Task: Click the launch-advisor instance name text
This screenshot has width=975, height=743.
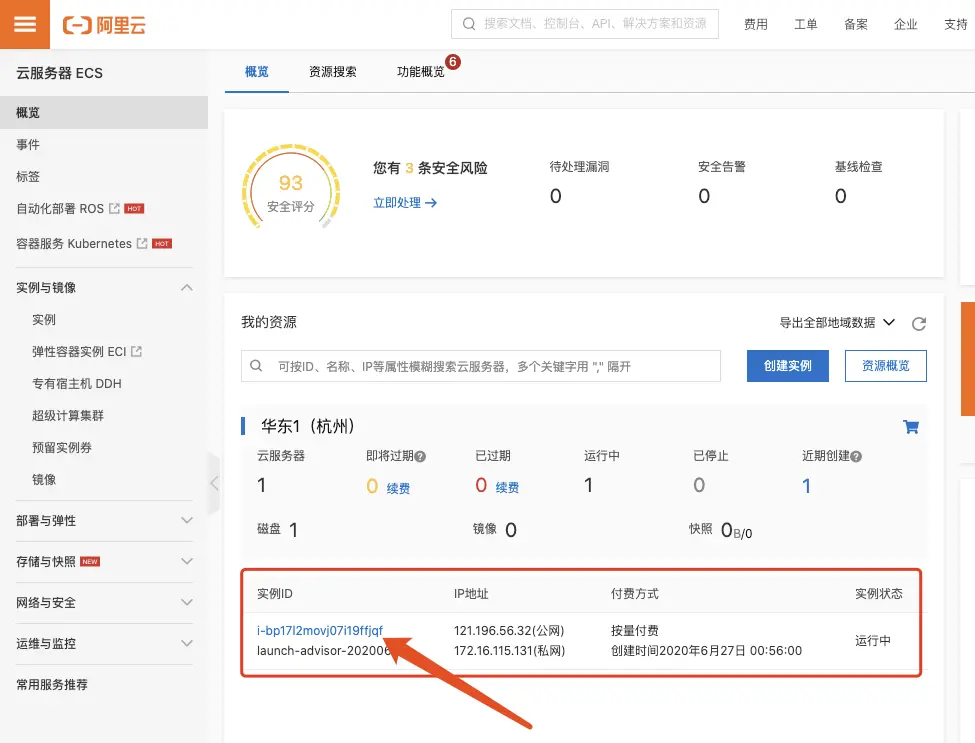Action: [x=324, y=650]
